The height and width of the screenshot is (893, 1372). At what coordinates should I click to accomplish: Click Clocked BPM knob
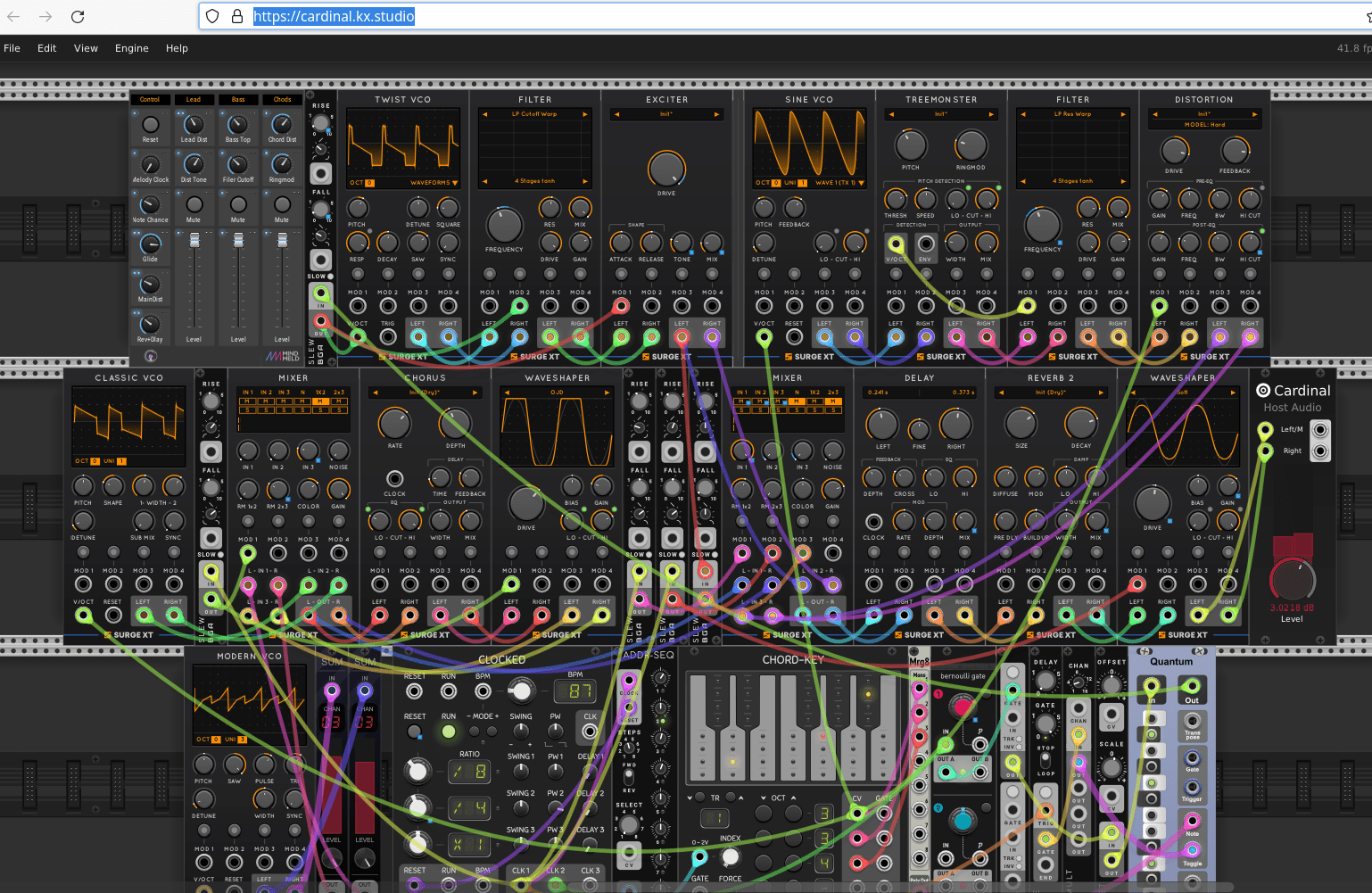[520, 691]
